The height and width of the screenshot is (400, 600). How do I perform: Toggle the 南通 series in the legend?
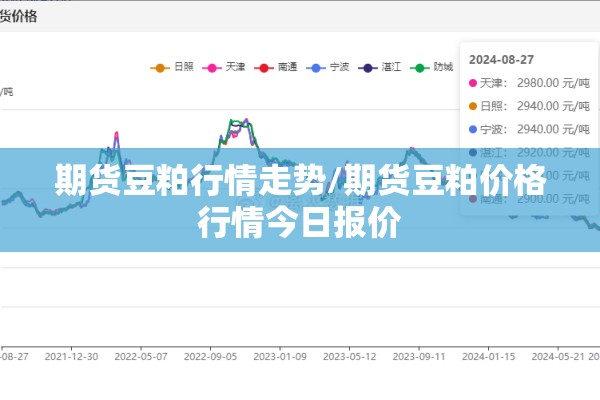pos(276,67)
